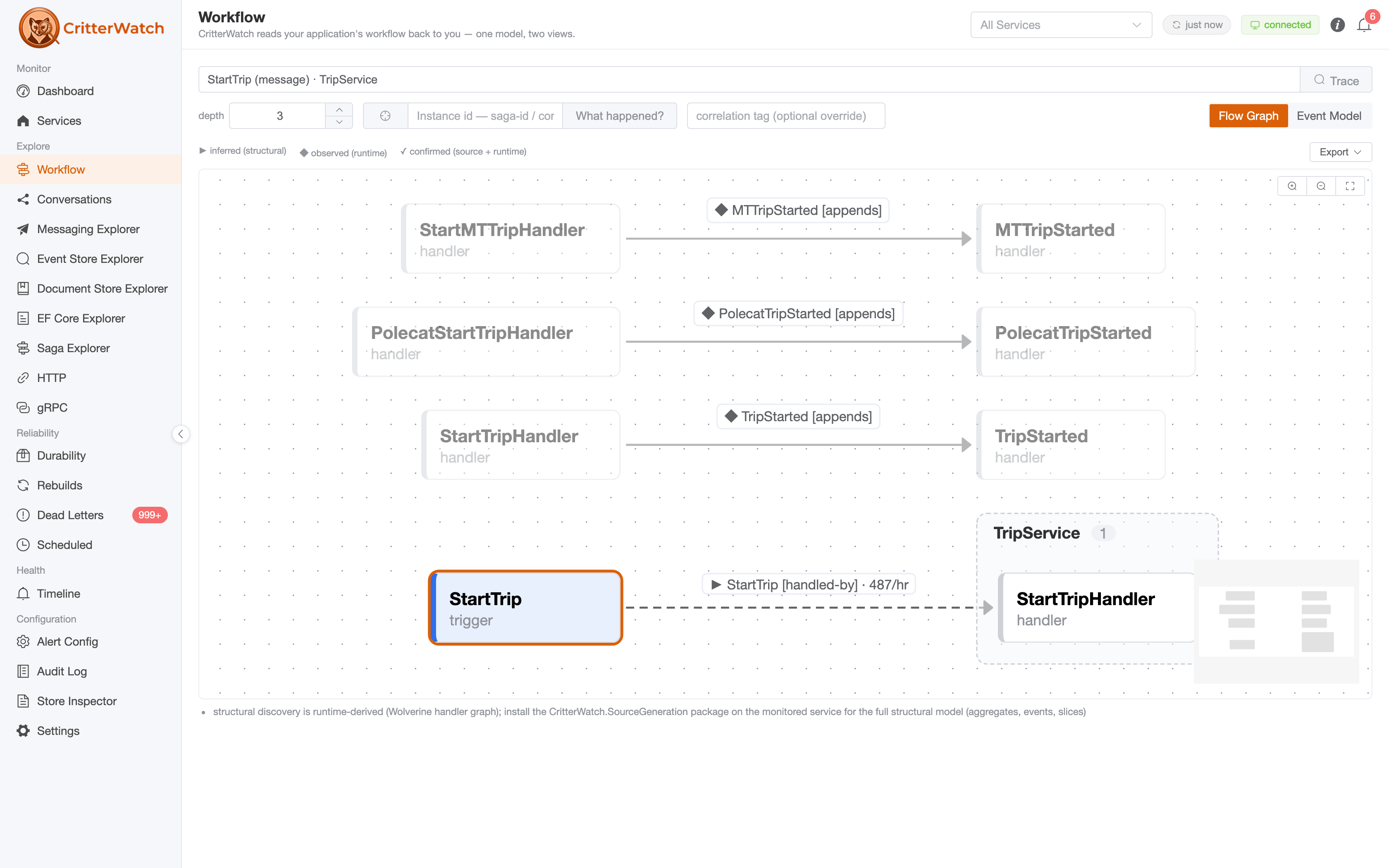
Task: Click the Messaging Explorer paper-plane icon
Action: click(23, 229)
